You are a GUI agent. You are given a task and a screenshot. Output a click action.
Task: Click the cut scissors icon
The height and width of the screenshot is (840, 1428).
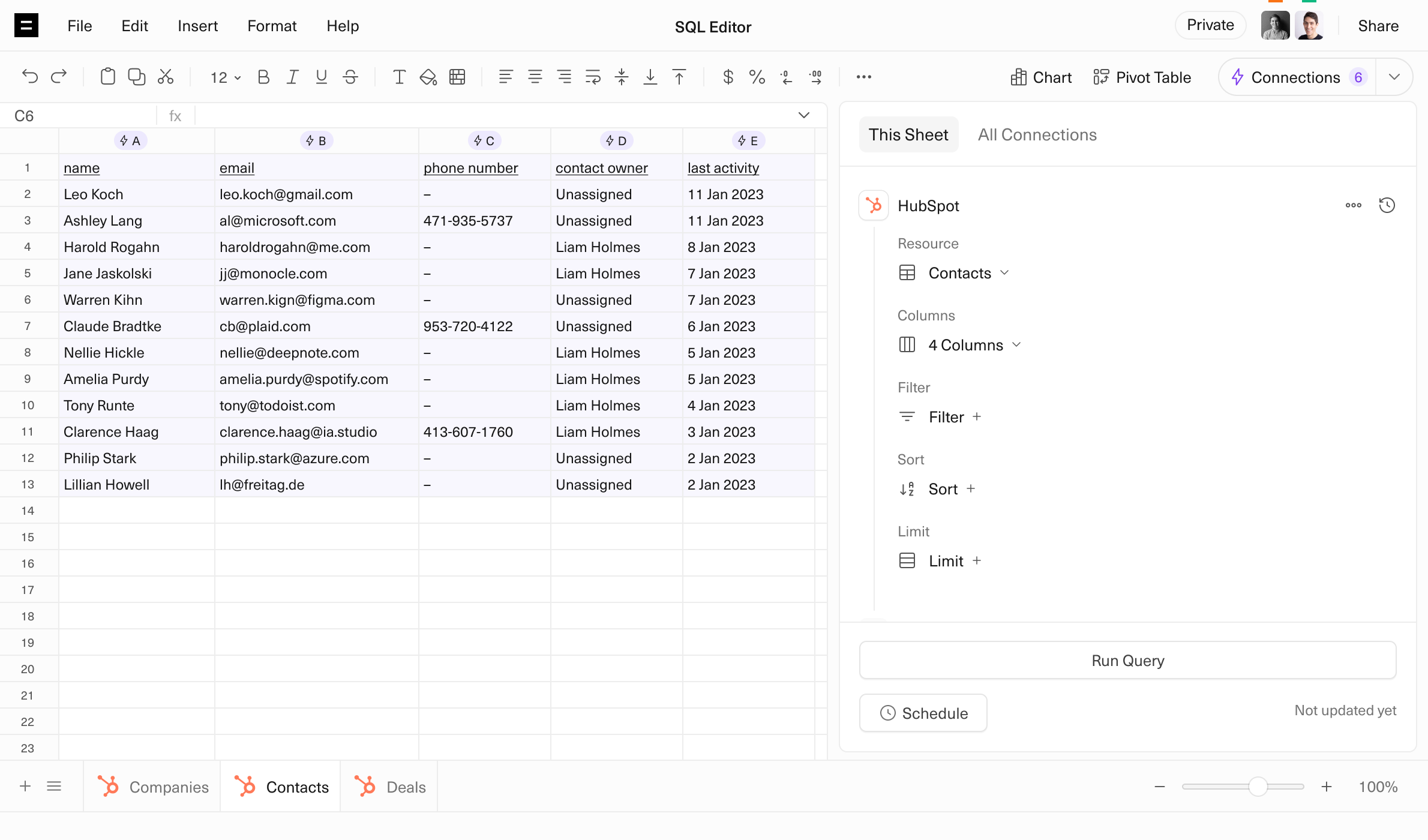(166, 77)
